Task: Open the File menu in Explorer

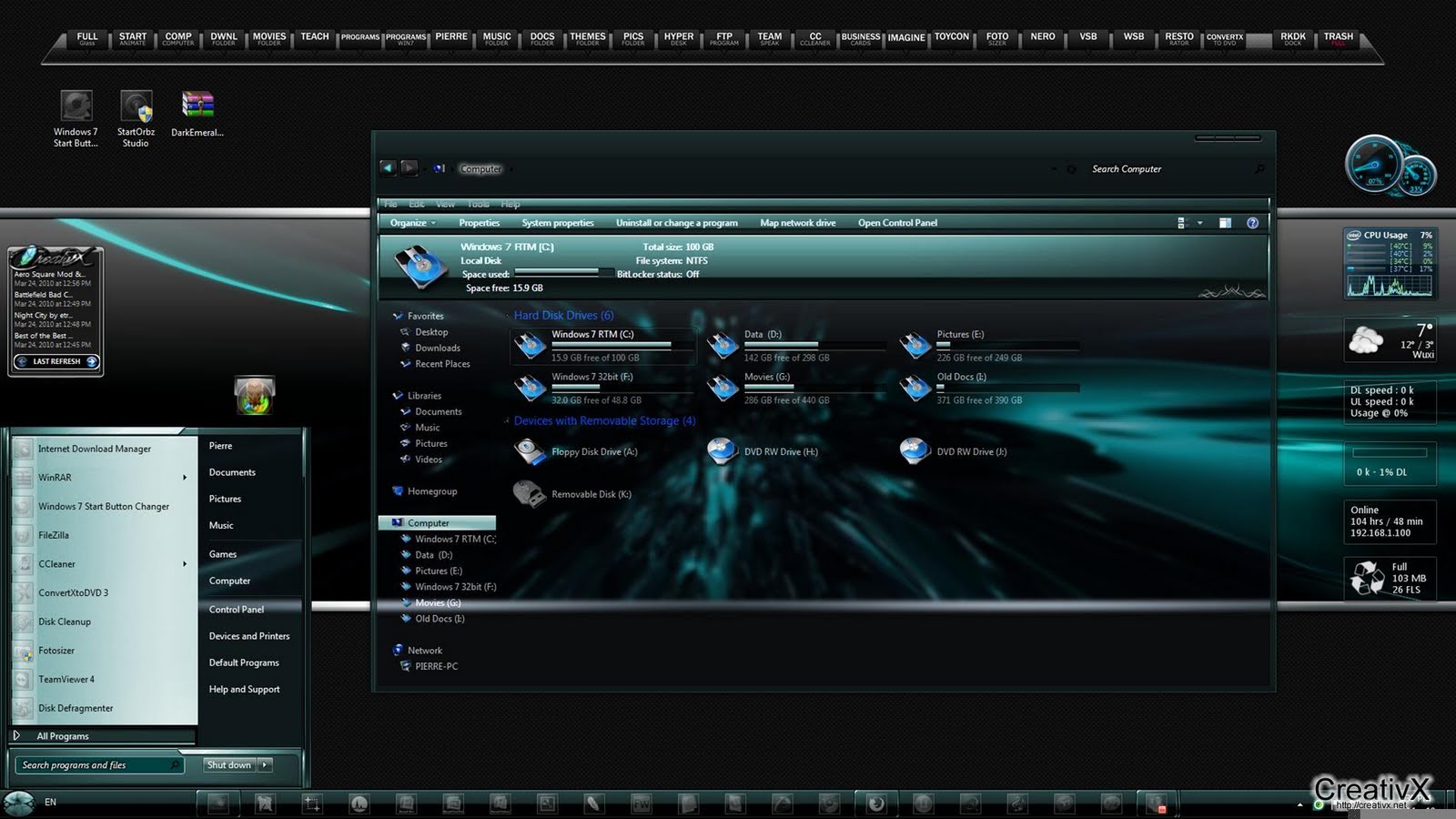Action: click(390, 204)
